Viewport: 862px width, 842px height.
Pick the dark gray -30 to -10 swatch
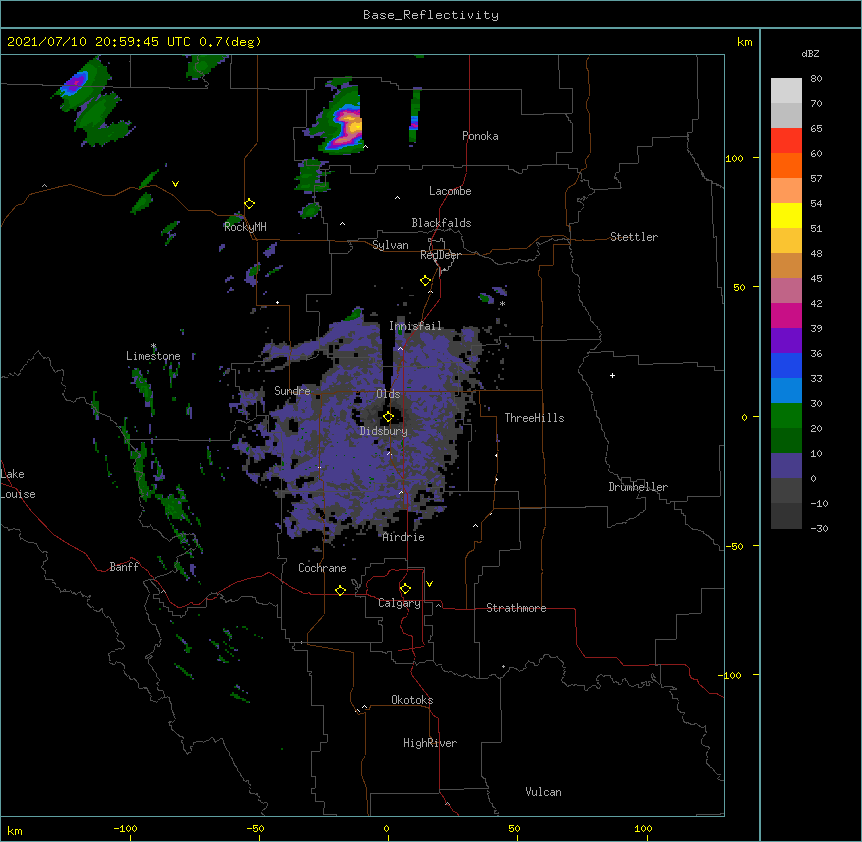(x=786, y=516)
